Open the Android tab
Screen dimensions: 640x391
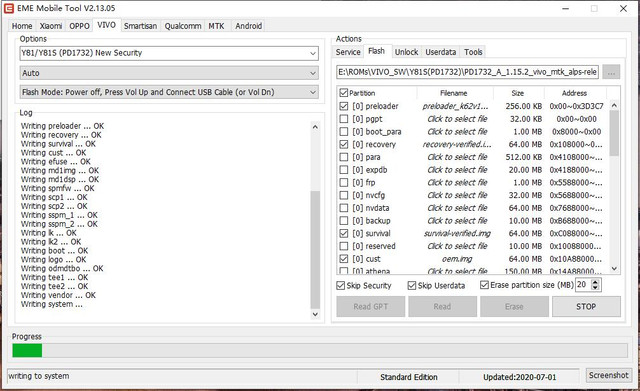coord(249,26)
